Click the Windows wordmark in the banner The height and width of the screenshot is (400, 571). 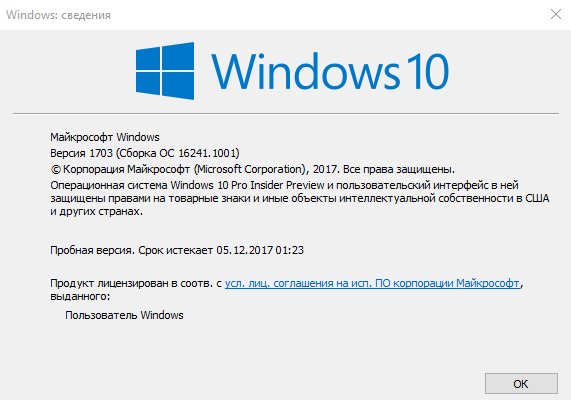click(306, 71)
